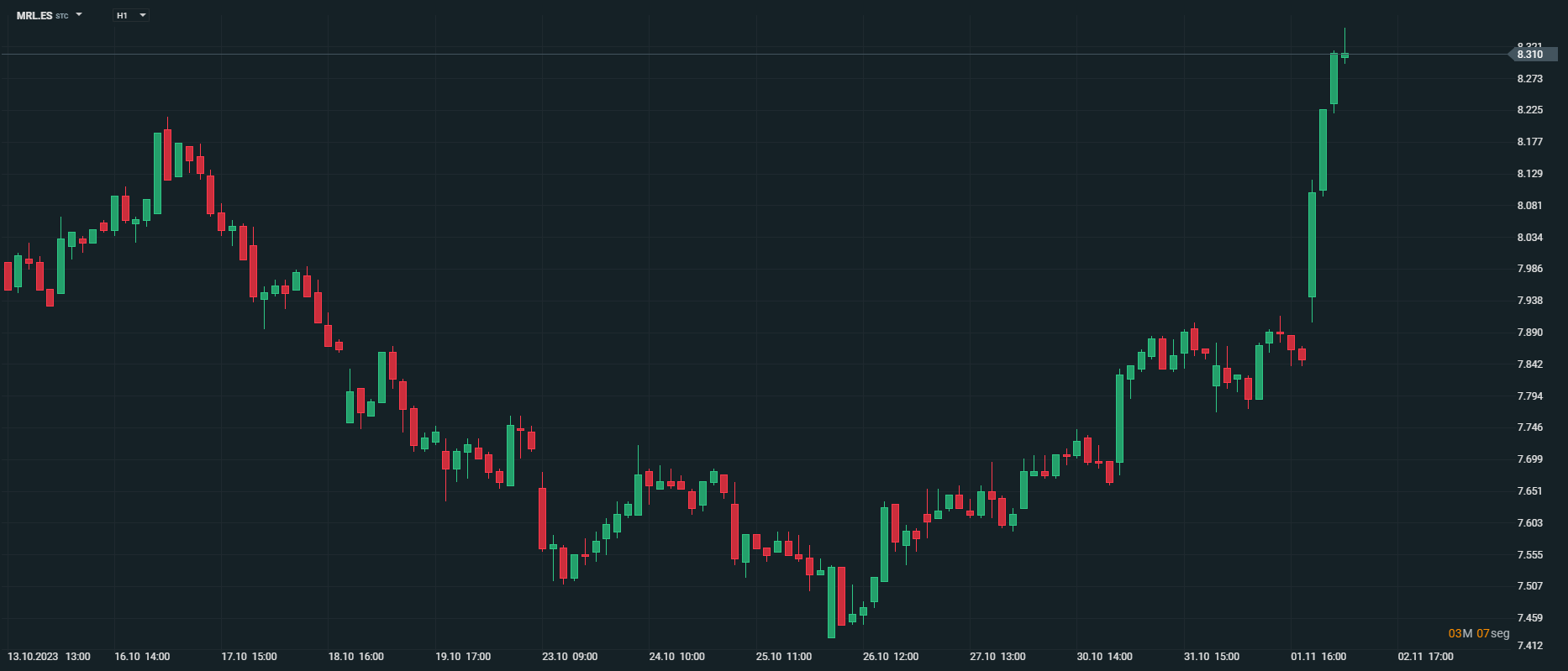Screen dimensions: 1568x671
Task: Select the 17.10 15:00 time label
Action: pos(249,657)
